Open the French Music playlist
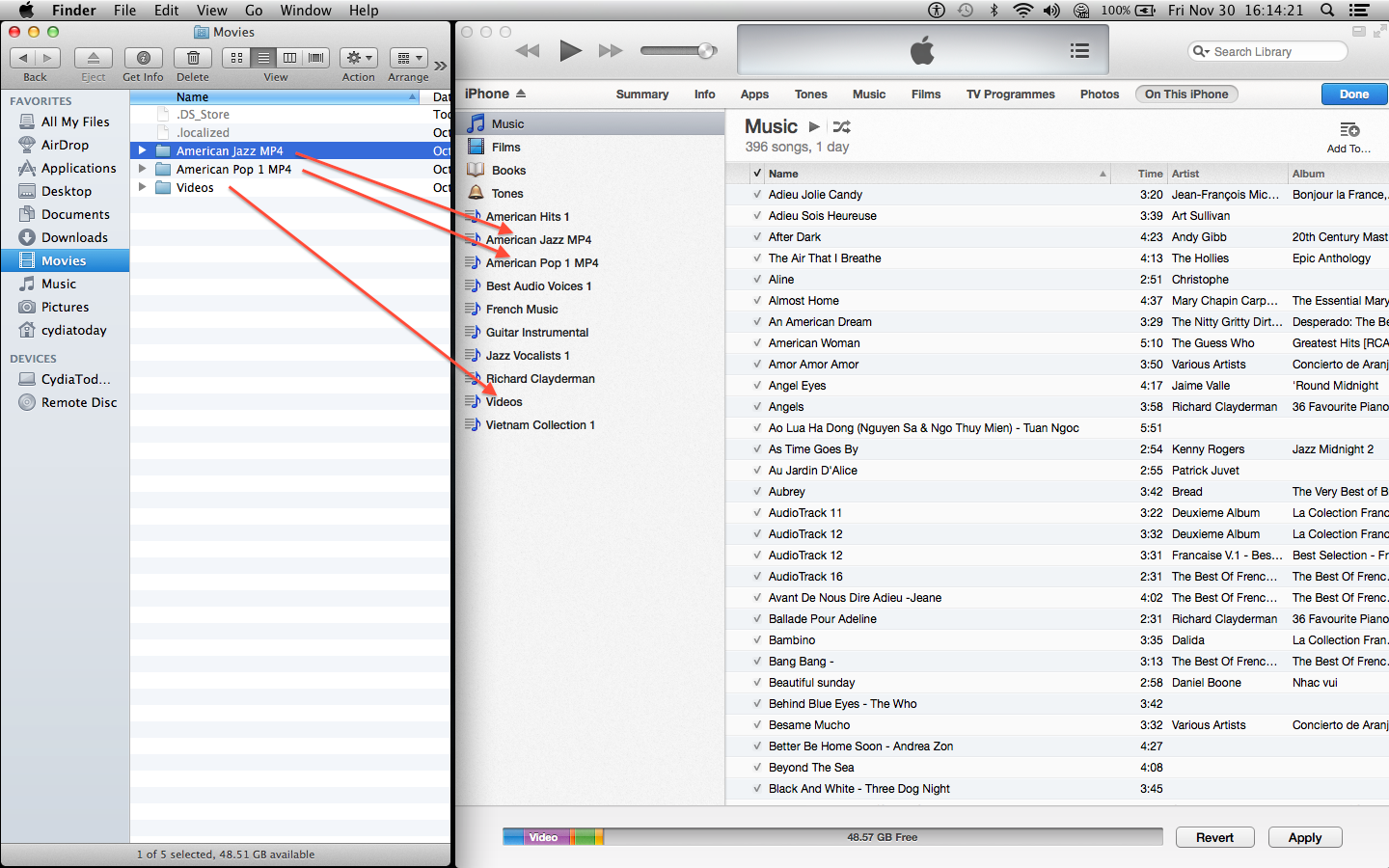Screen dimensions: 1389x868 522,309
